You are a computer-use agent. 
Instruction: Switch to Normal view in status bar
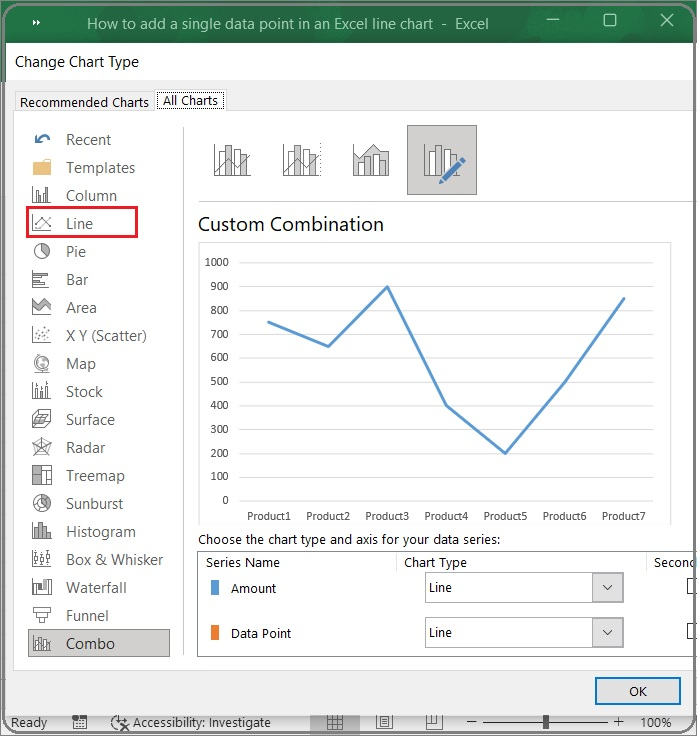coord(335,722)
